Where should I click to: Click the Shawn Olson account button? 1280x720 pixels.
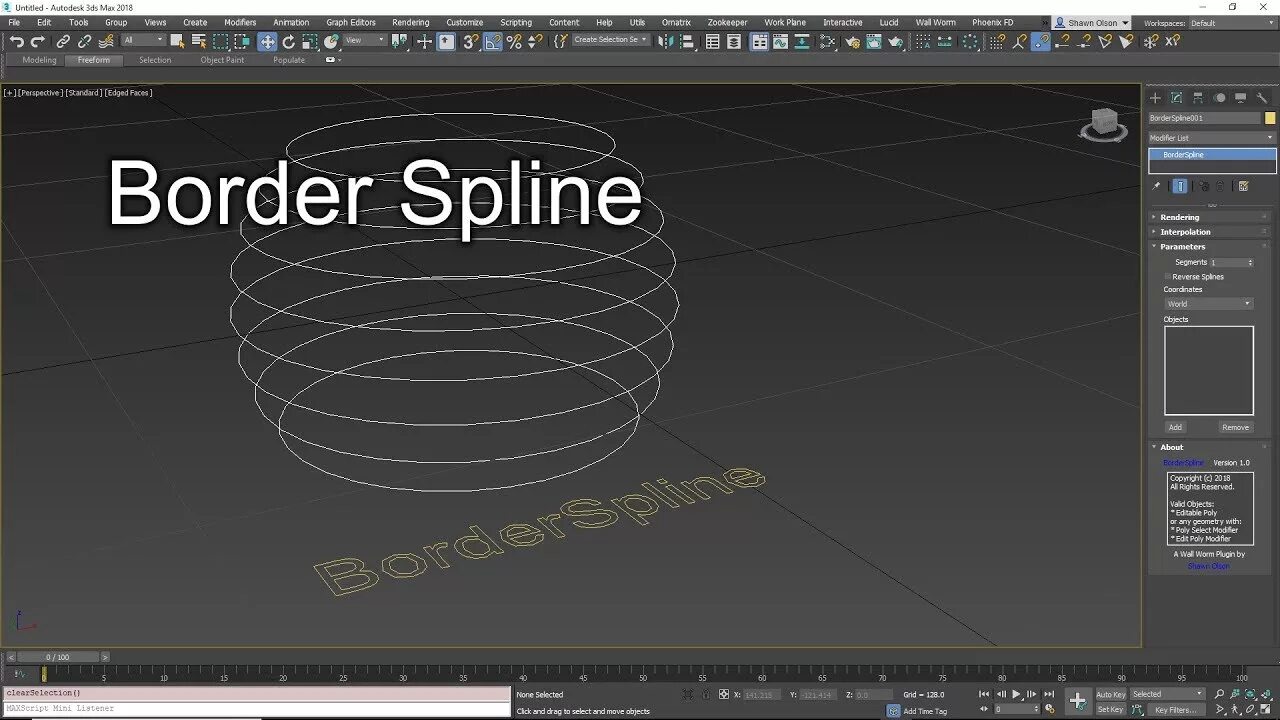pyautogui.click(x=1092, y=22)
